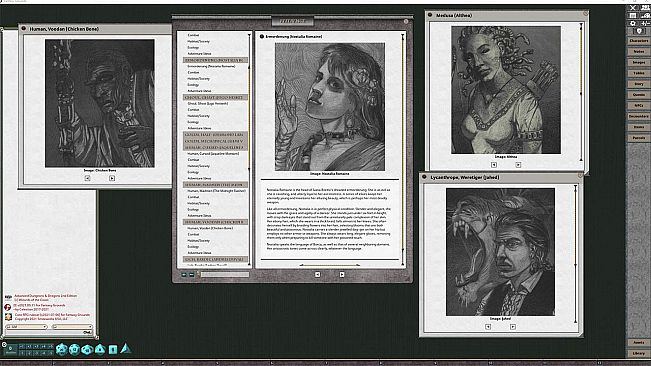Image resolution: width=651 pixels, height=366 pixels.
Task: Select Human, Cursed (Jaqueline Montarri) index row
Action: click(213, 154)
